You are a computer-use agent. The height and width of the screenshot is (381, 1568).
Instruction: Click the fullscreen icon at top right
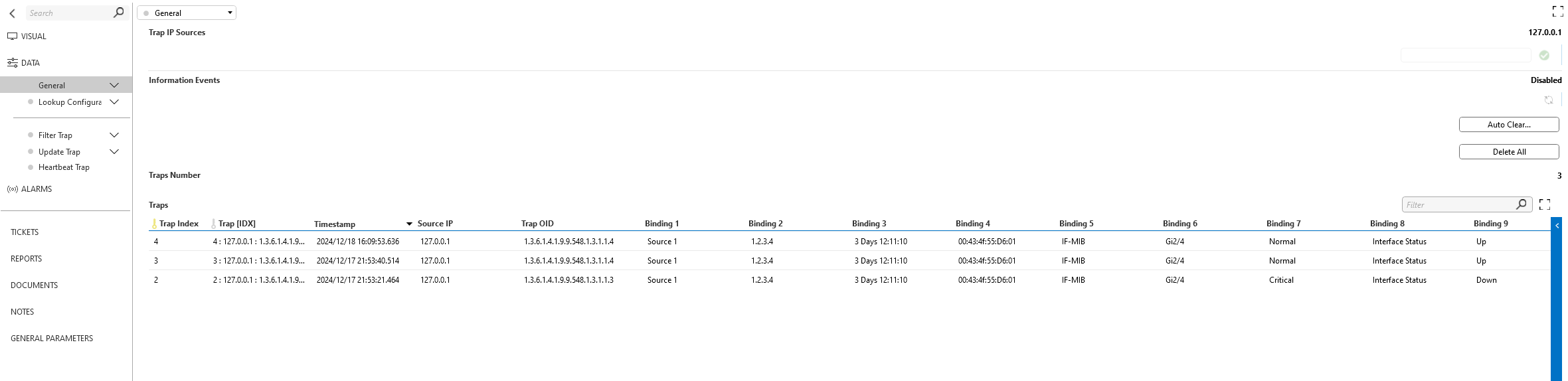(1557, 11)
